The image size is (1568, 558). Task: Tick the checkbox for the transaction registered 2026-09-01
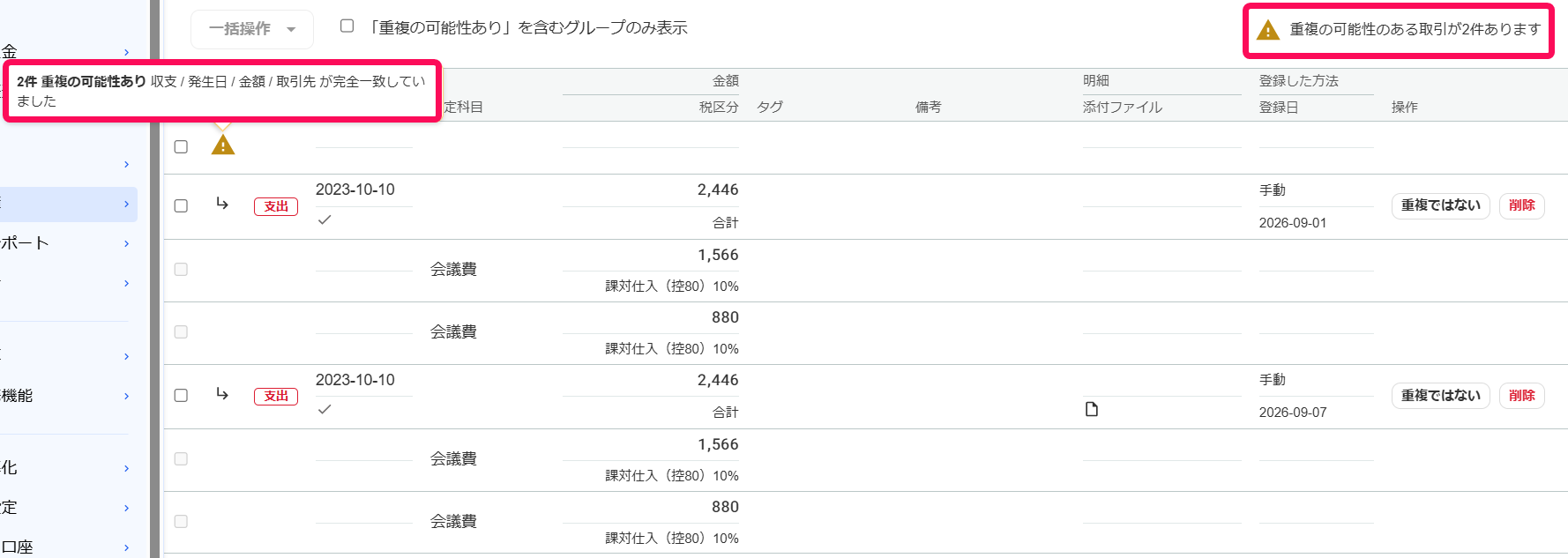[x=181, y=205]
